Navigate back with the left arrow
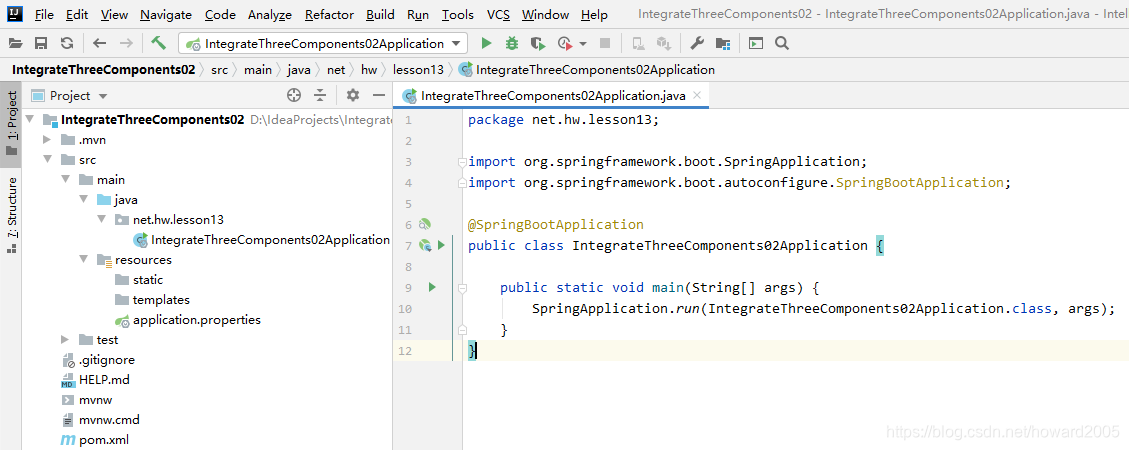This screenshot has height=450, width=1129. tap(99, 44)
